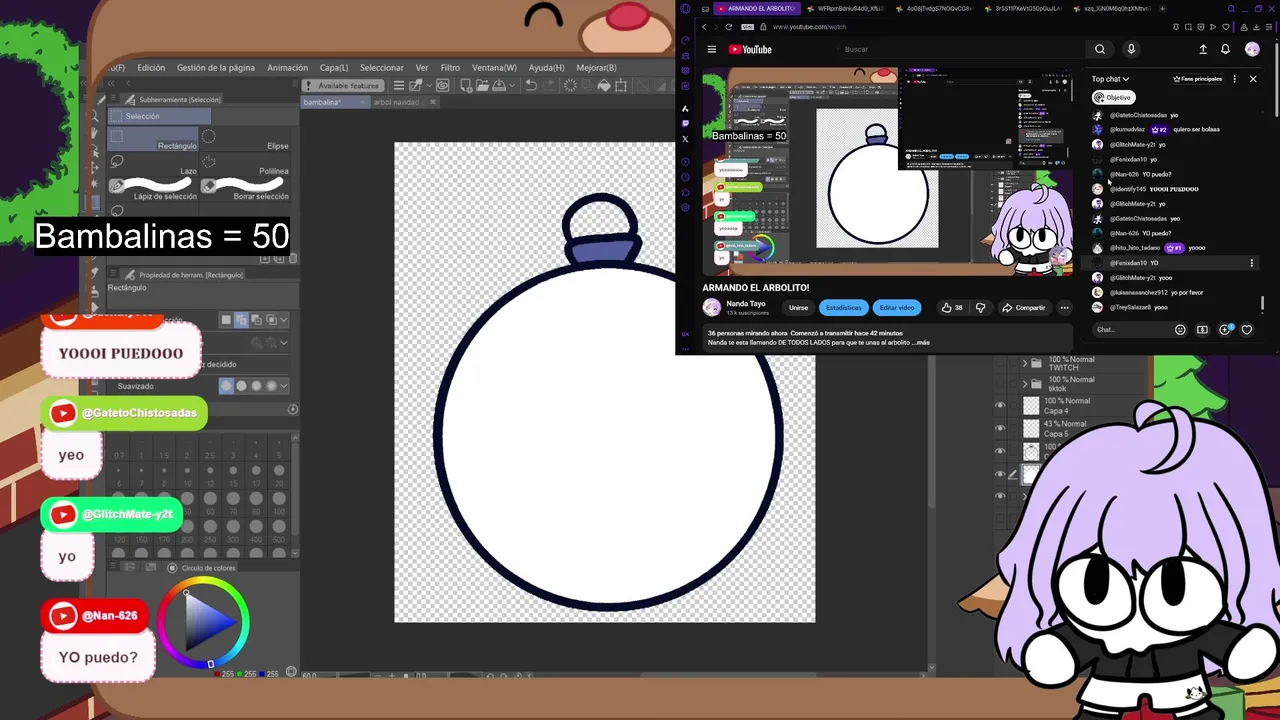The height and width of the screenshot is (720, 1280).
Task: Click the Available features button
Action: (x=343, y=86)
